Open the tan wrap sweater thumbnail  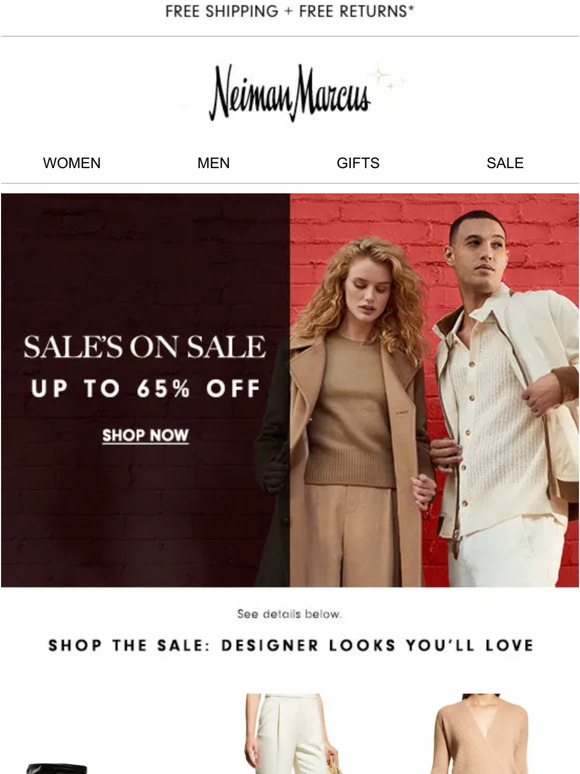coord(481,734)
